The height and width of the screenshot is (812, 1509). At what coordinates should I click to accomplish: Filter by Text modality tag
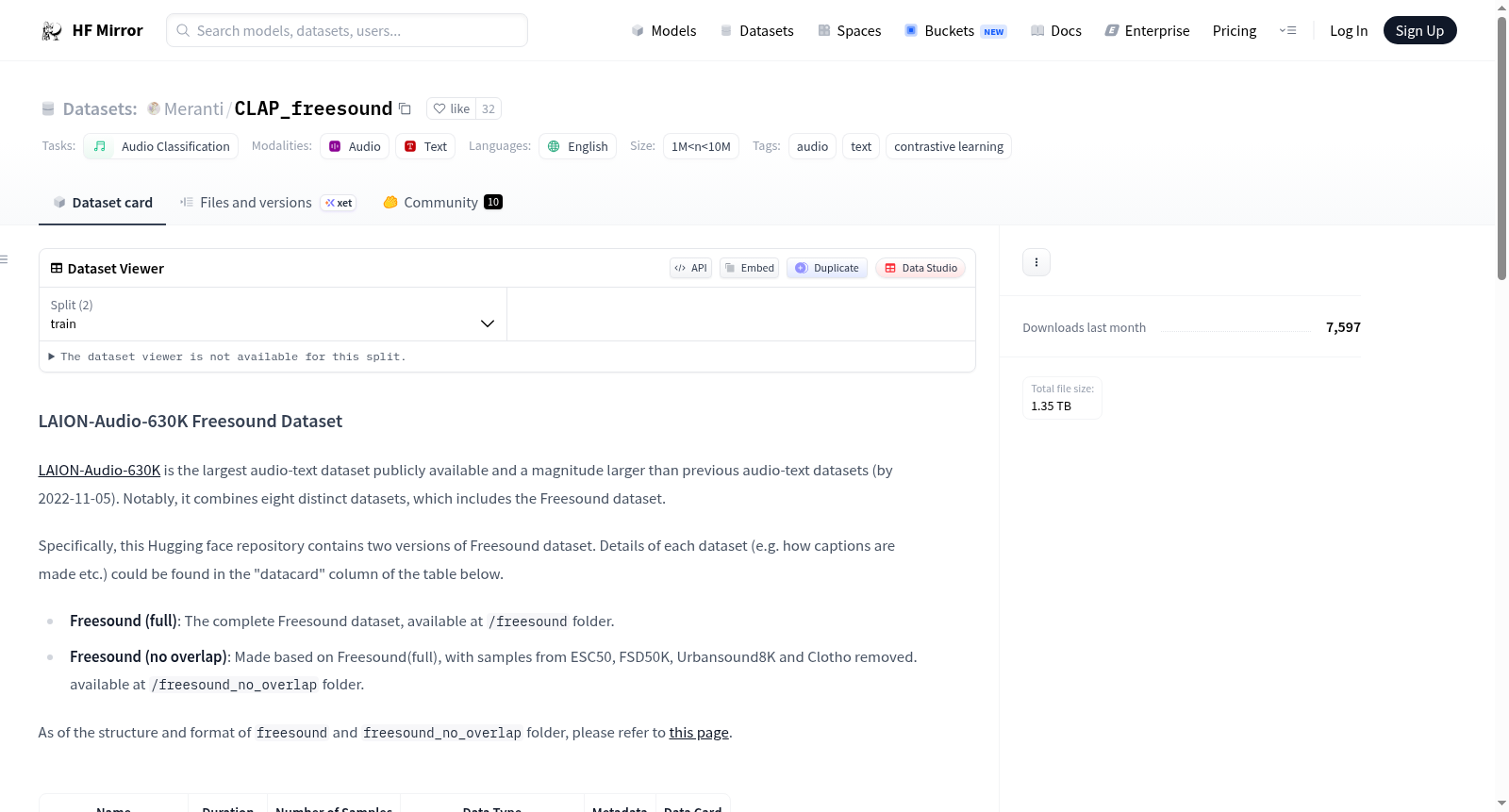(425, 146)
